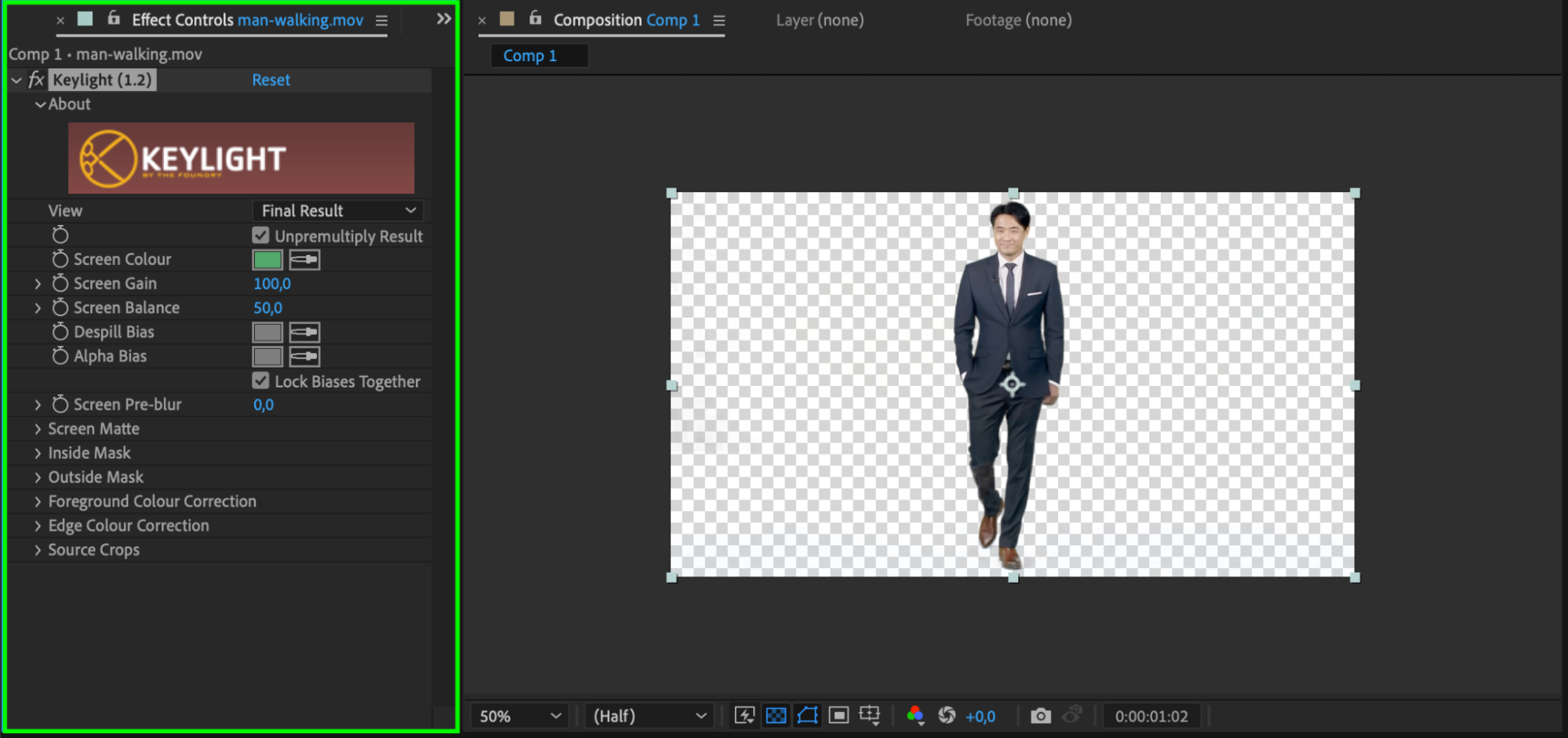Toggle the transparency grid button
This screenshot has width=1568, height=738.
point(776,715)
